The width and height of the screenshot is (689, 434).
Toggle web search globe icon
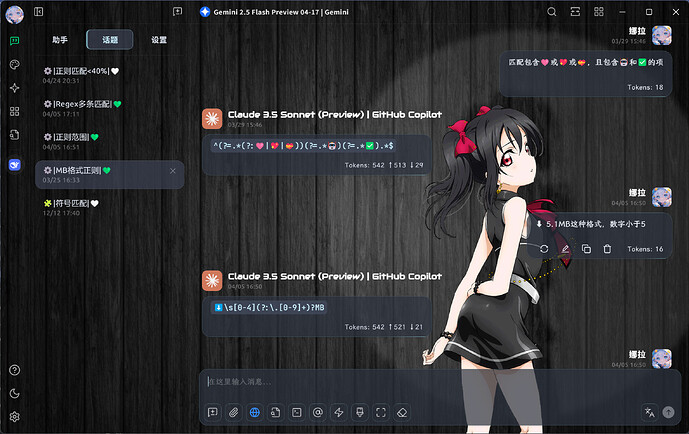tap(255, 412)
